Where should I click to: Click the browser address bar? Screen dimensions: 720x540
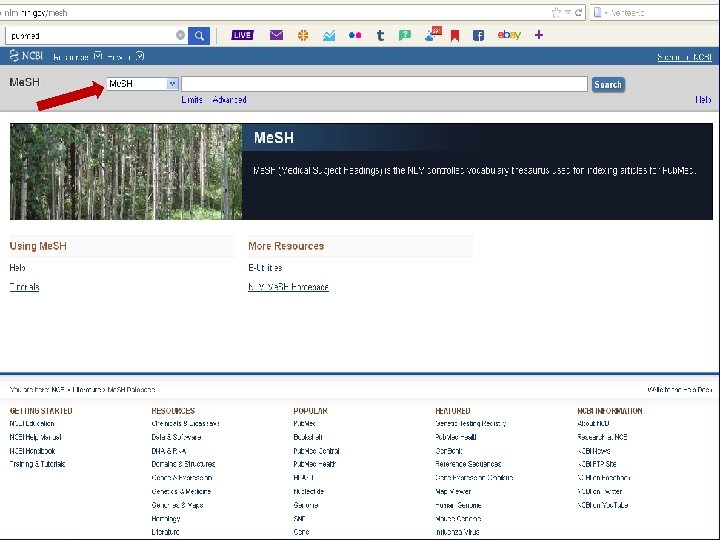coord(276,13)
